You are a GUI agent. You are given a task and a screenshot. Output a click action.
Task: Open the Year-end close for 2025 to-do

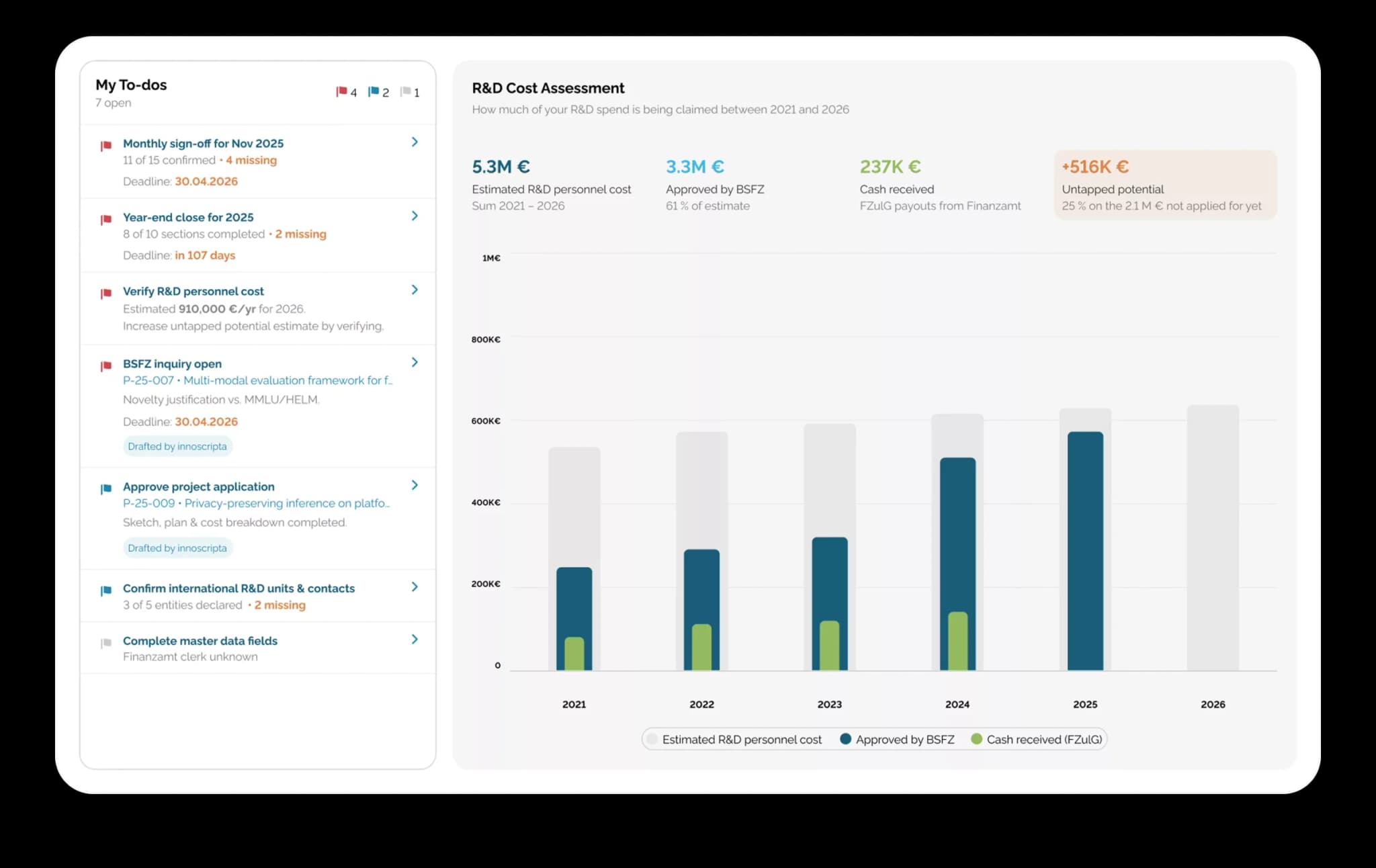[258, 235]
